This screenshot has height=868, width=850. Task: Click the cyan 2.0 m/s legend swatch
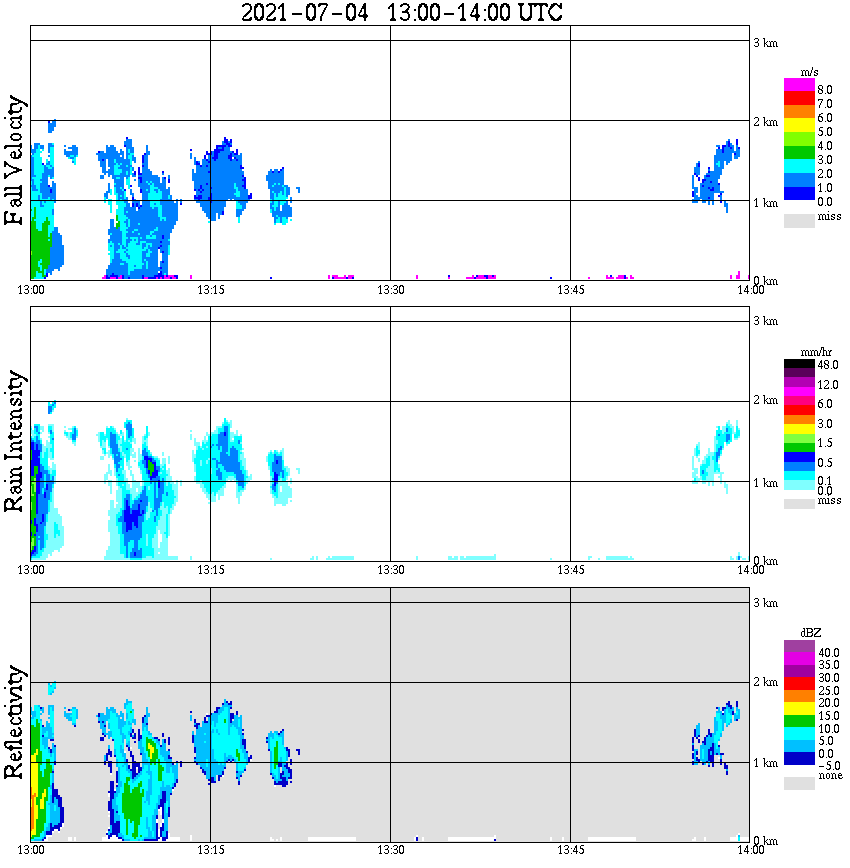(799, 166)
